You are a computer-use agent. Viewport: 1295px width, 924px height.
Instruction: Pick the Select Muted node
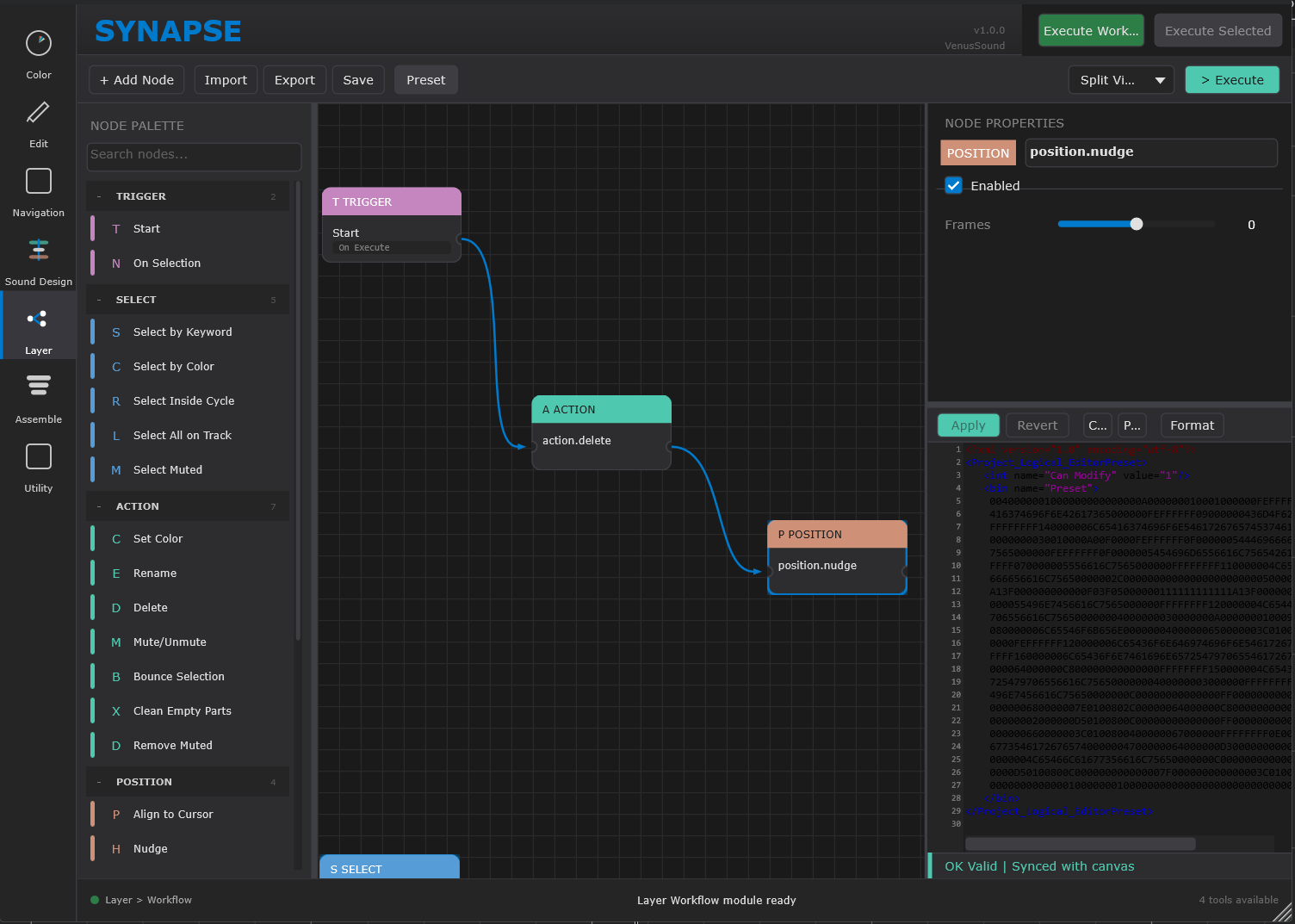click(189, 470)
